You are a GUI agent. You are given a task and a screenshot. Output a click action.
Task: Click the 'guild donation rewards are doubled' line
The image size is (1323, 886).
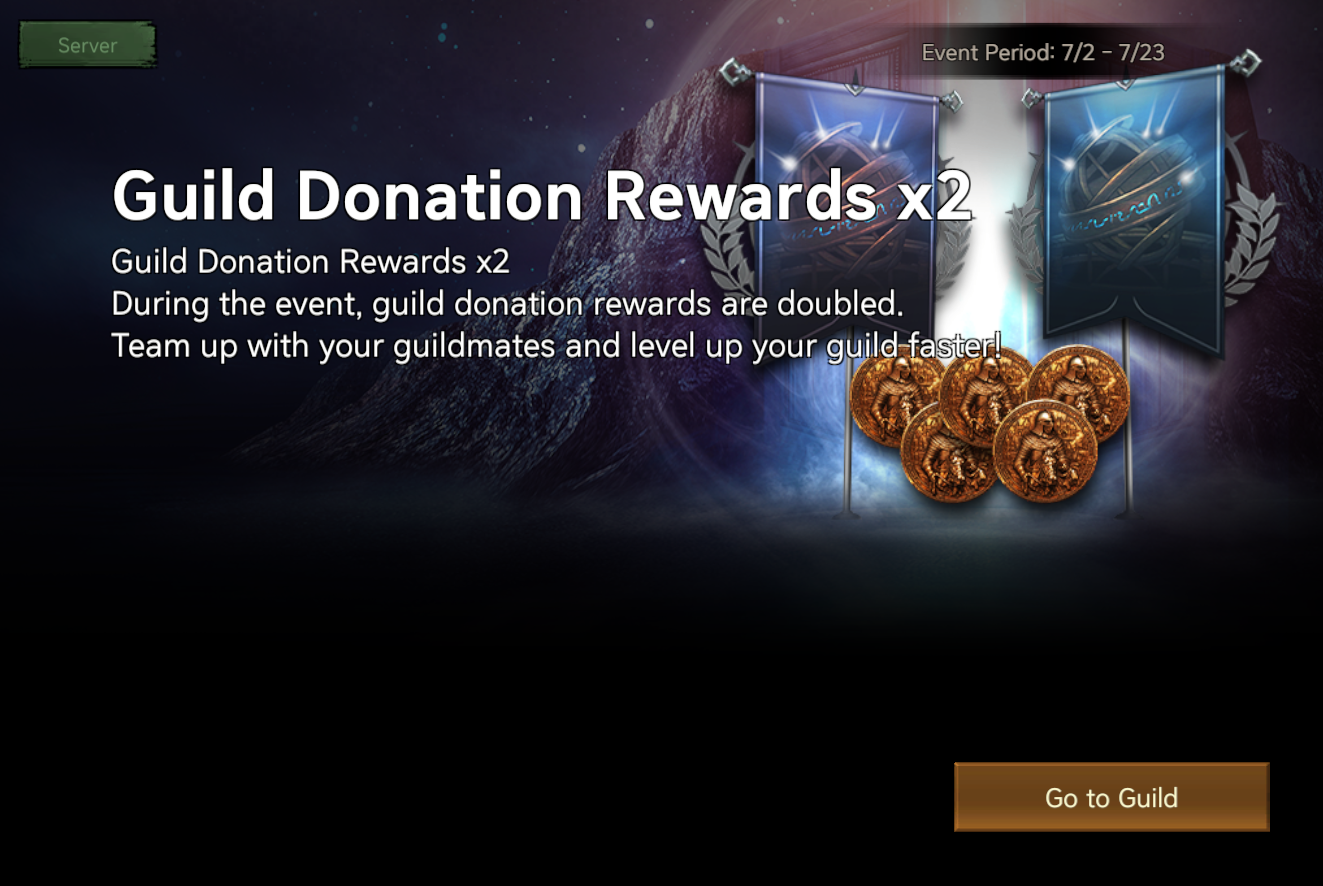[507, 303]
